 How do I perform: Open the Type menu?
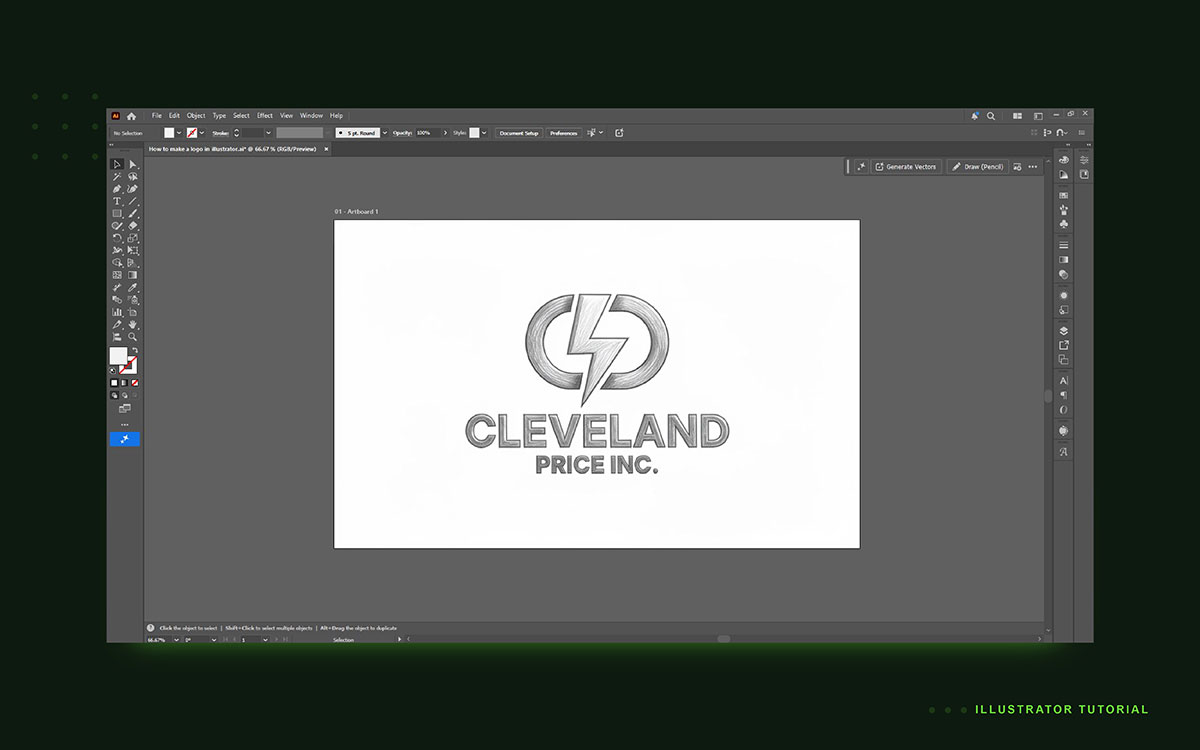coord(219,116)
